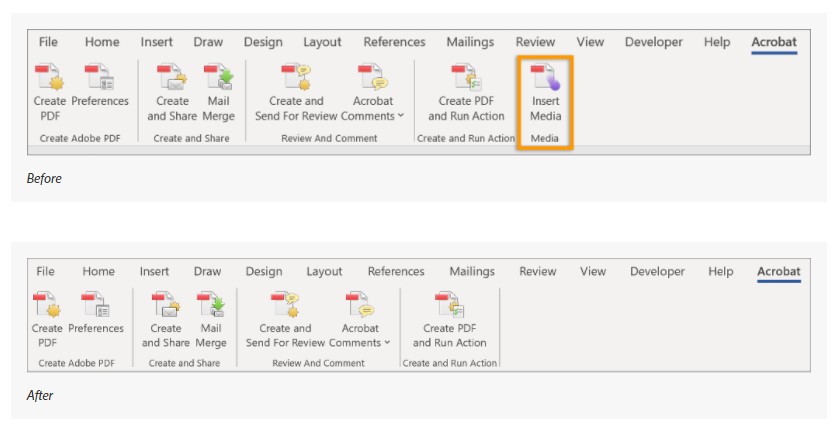Click 'Create and Share' group label in After ribbon
Screen dimensions: 839x431
(x=184, y=363)
